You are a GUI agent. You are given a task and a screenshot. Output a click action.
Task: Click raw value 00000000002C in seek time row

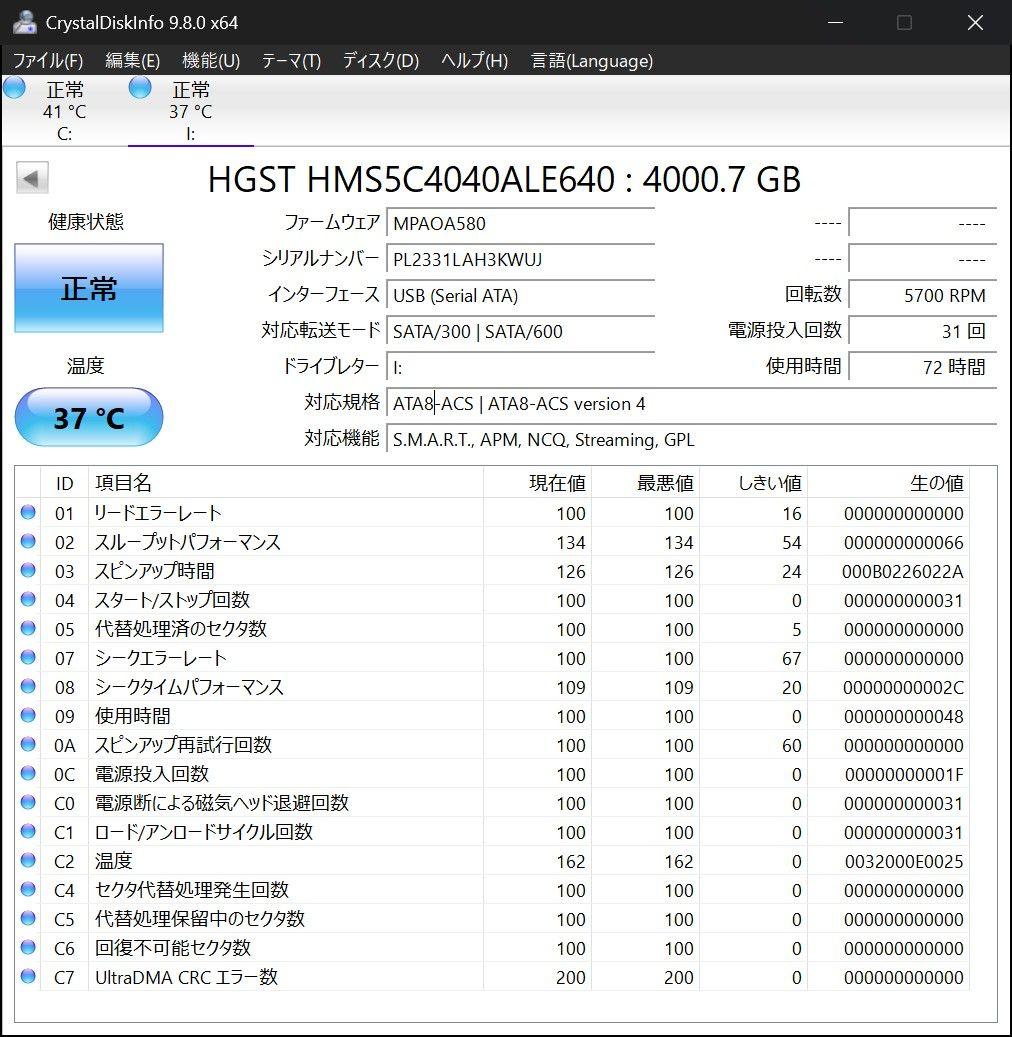coord(903,687)
